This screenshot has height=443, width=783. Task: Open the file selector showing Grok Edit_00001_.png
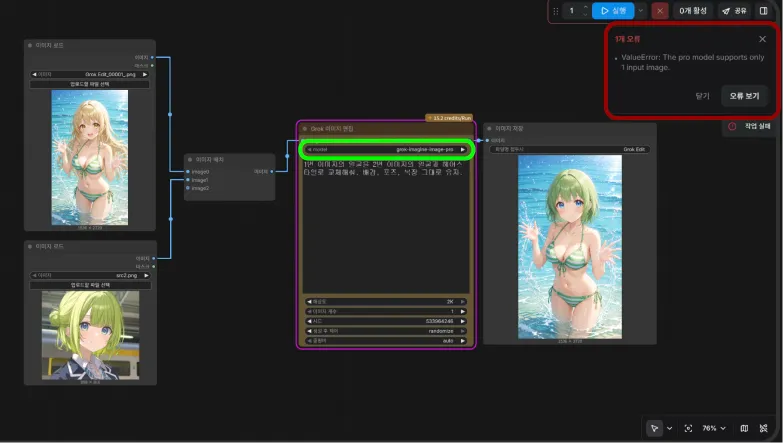[x=89, y=74]
